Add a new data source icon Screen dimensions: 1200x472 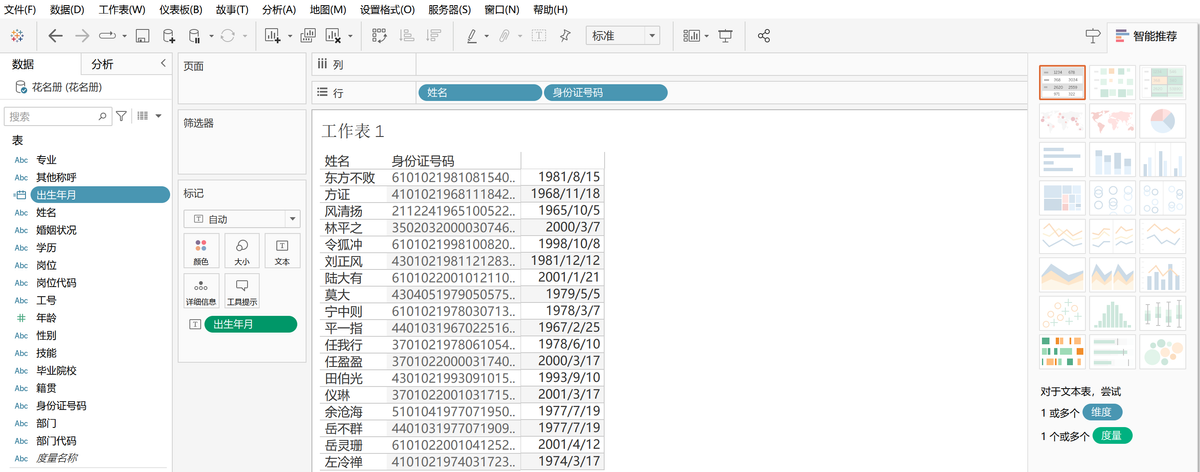169,36
